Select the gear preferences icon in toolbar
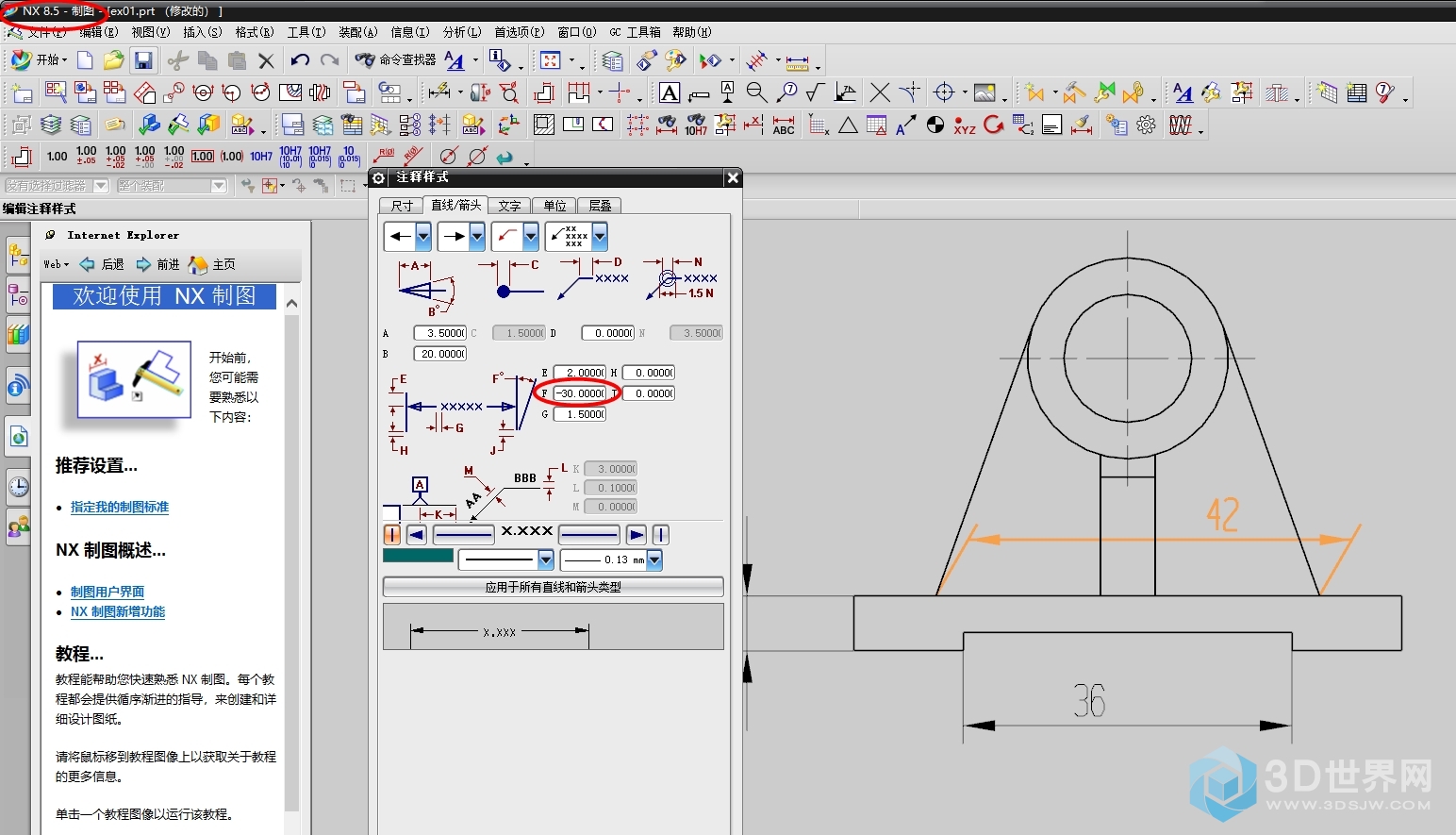1456x835 pixels. coord(1147,125)
